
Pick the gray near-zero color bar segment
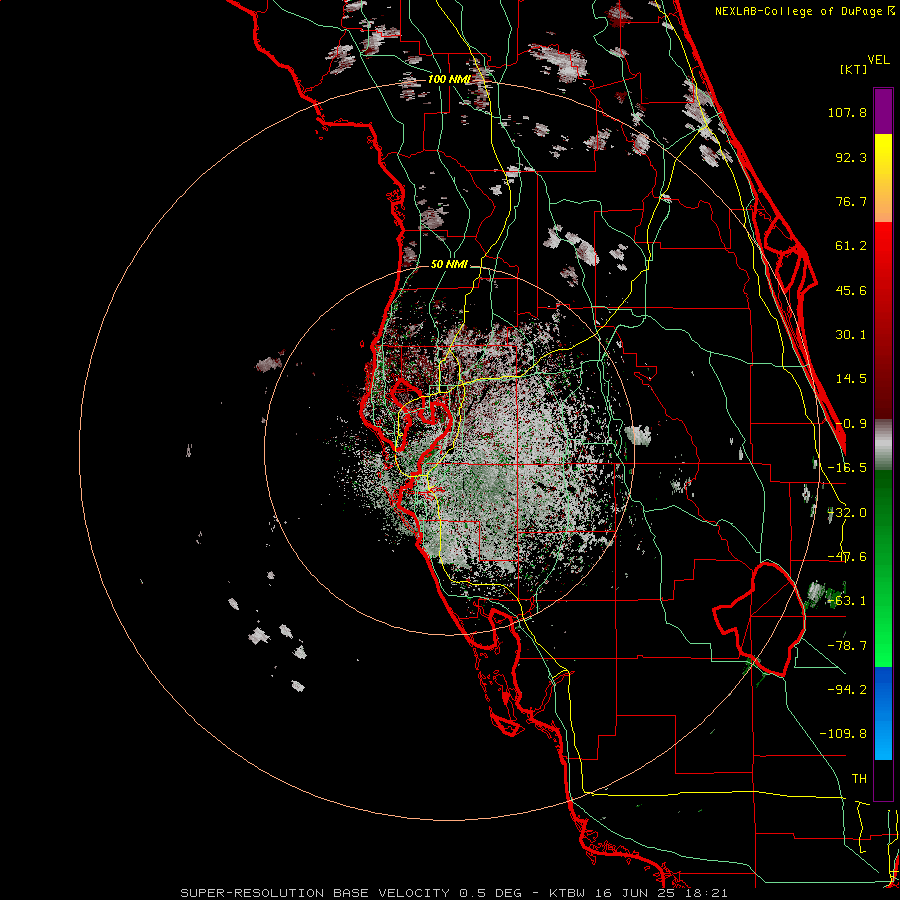click(x=883, y=445)
